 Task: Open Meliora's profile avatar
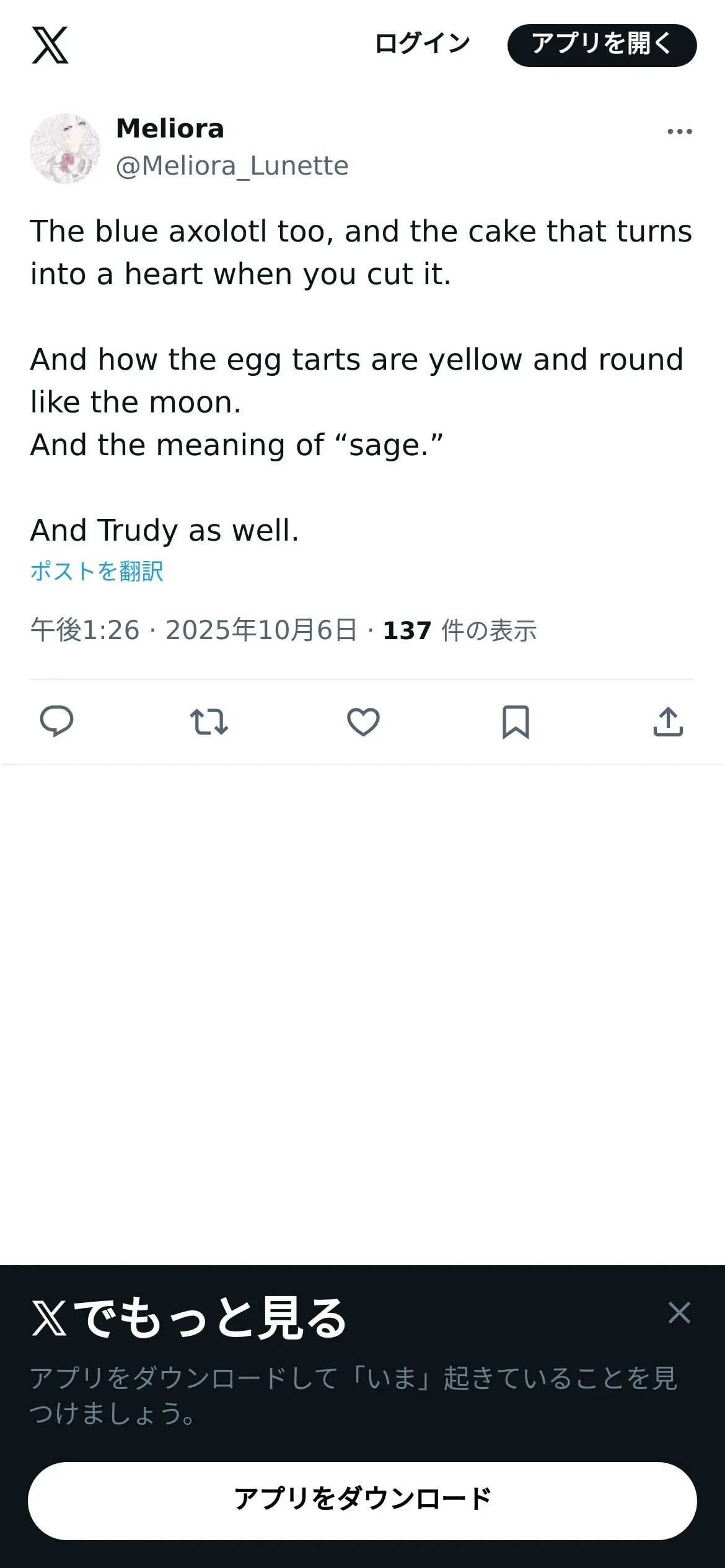65,149
